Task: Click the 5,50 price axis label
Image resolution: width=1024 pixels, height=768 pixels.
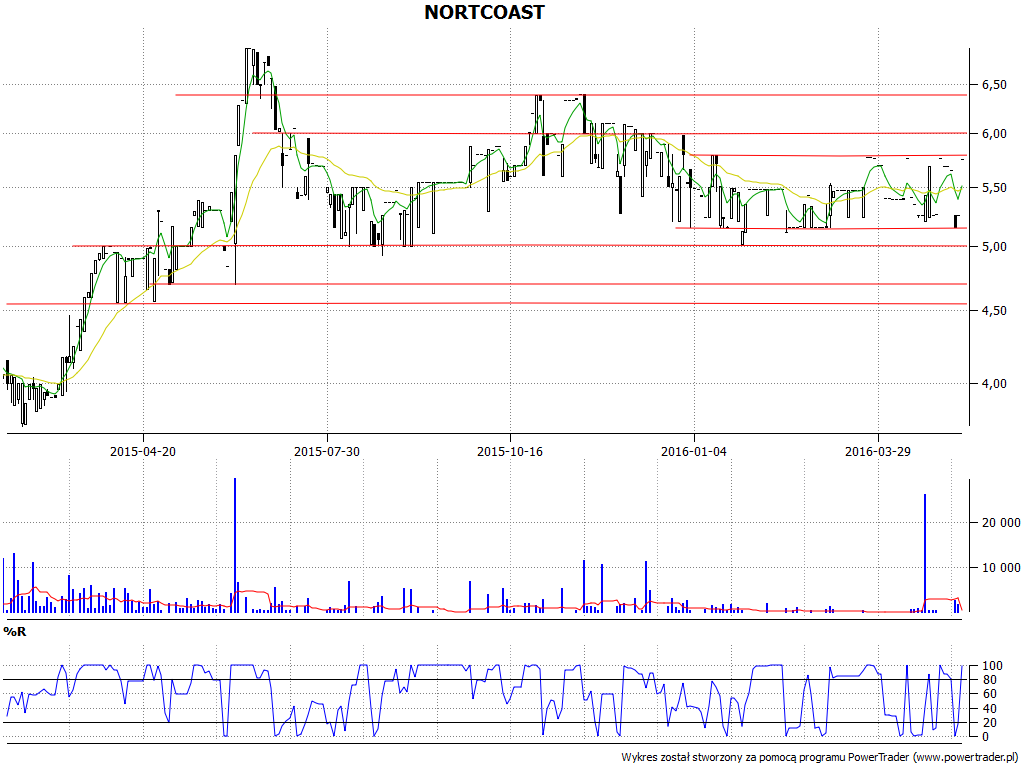Action: click(993, 188)
